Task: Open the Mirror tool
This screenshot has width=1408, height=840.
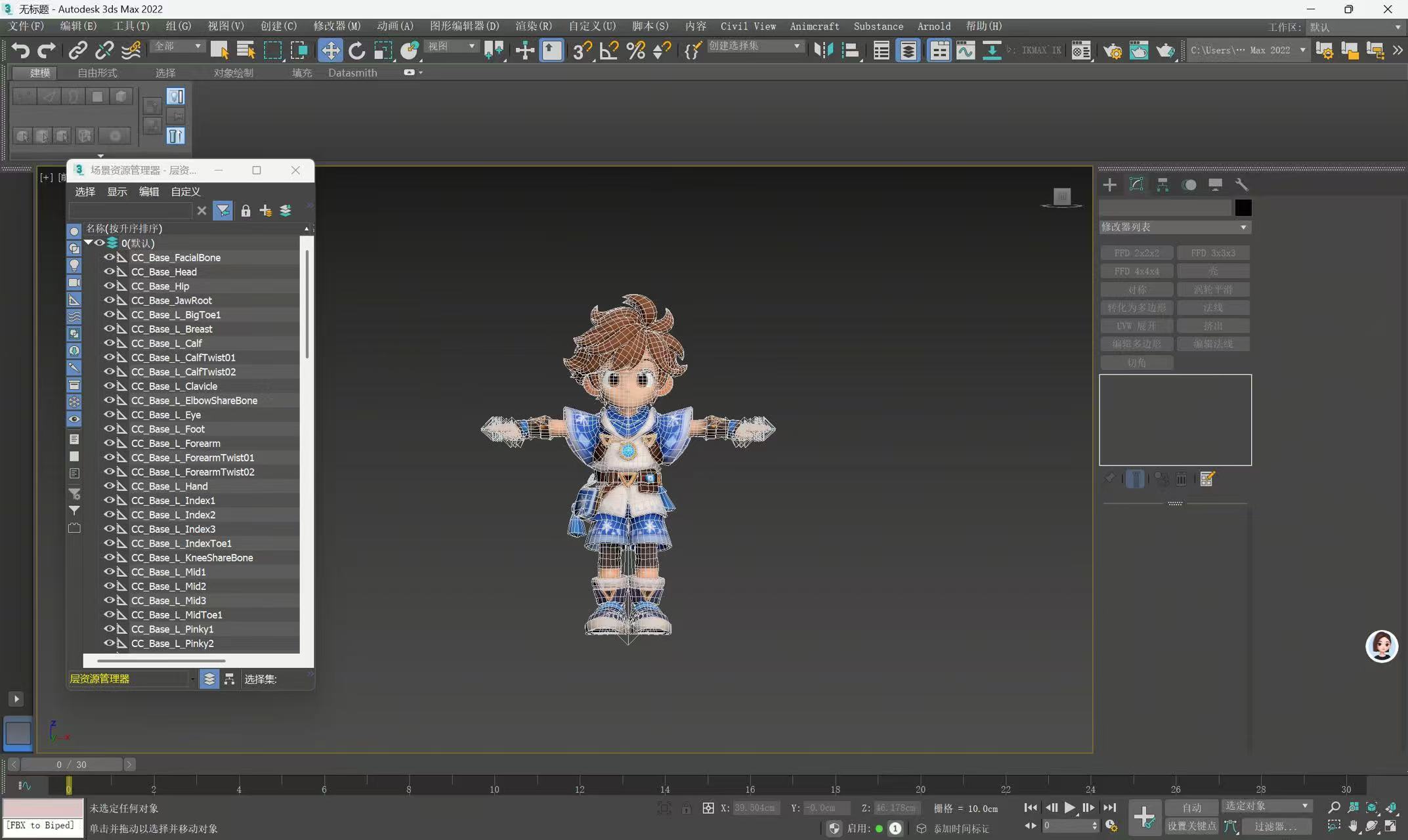Action: click(823, 50)
